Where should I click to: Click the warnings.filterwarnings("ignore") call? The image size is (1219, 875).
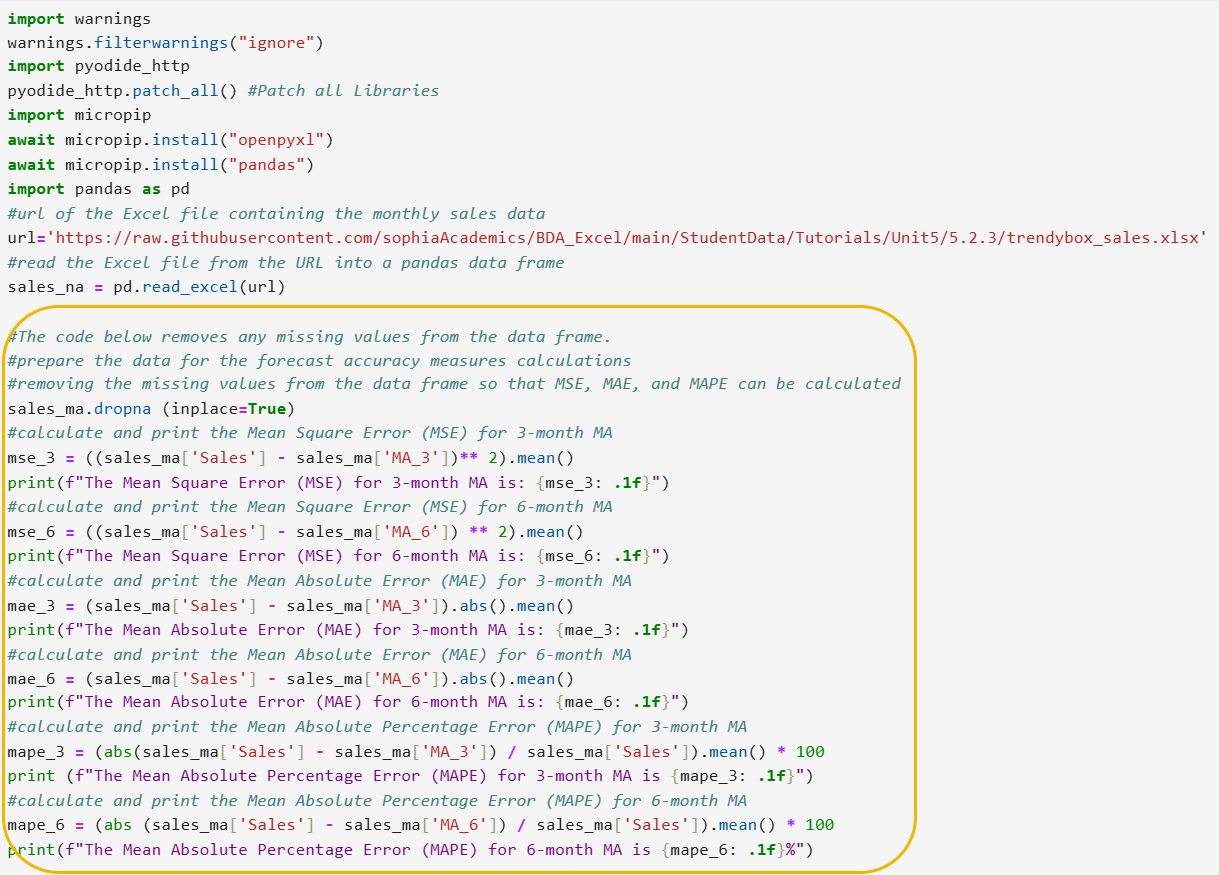point(165,42)
